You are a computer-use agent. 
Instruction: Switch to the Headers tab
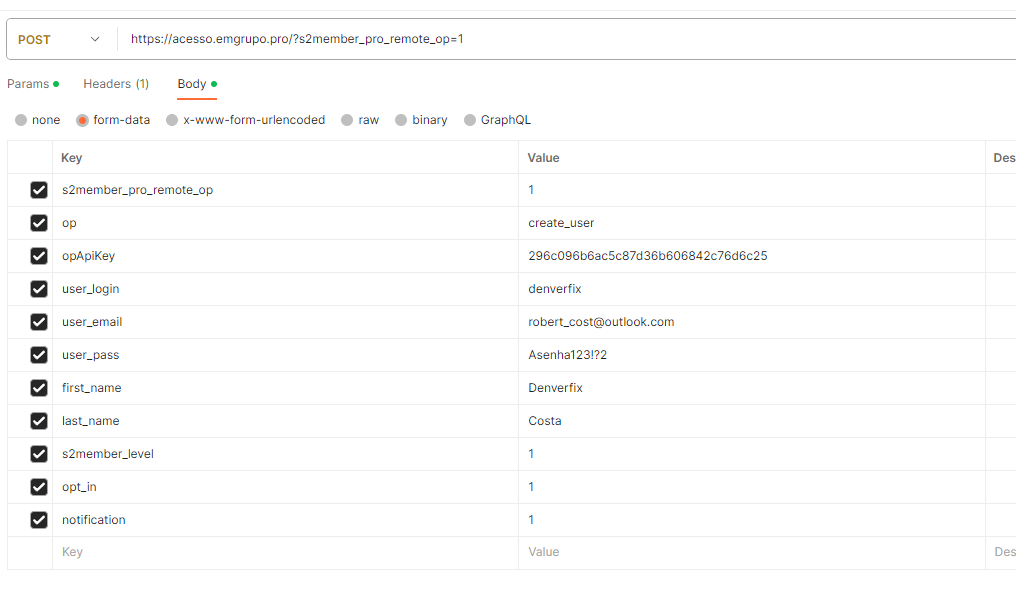coord(115,84)
